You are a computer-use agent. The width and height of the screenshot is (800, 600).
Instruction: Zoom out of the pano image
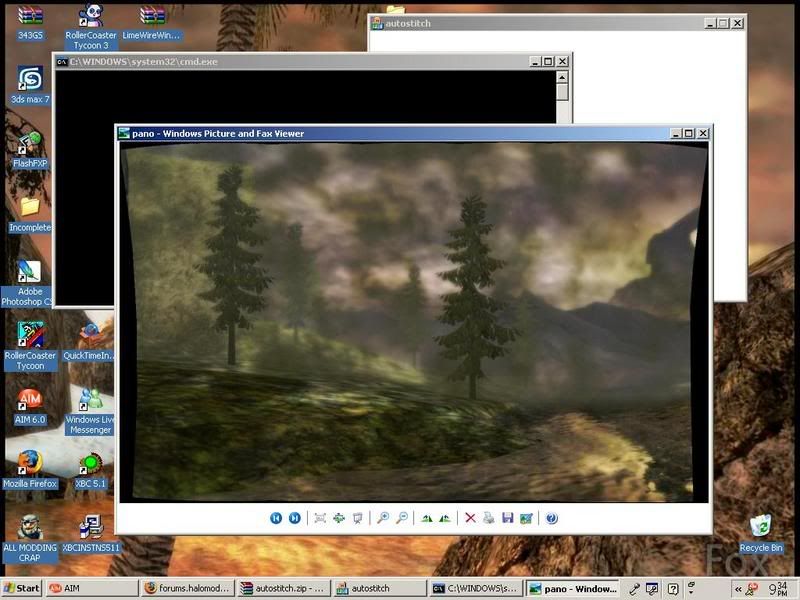(x=402, y=518)
